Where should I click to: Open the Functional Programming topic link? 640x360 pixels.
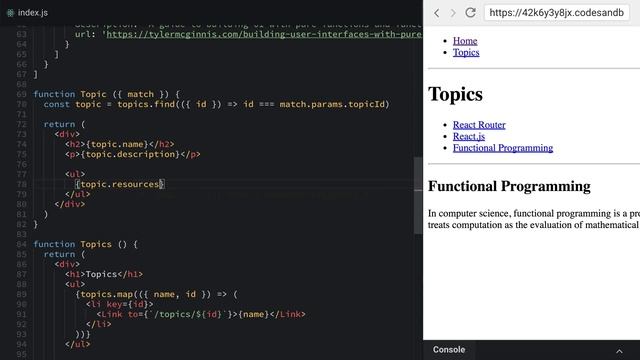503,147
